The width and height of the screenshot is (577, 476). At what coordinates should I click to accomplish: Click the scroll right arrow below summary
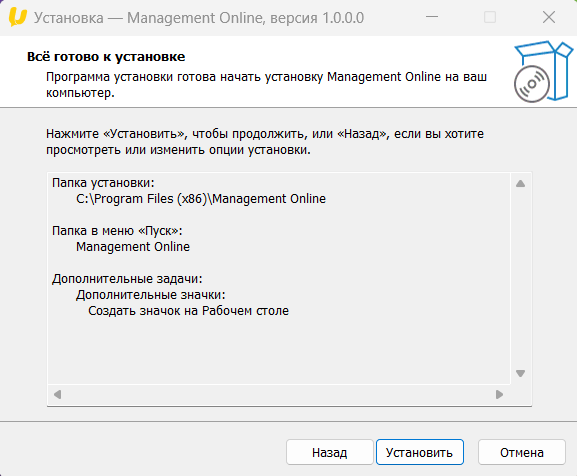pyautogui.click(x=499, y=395)
